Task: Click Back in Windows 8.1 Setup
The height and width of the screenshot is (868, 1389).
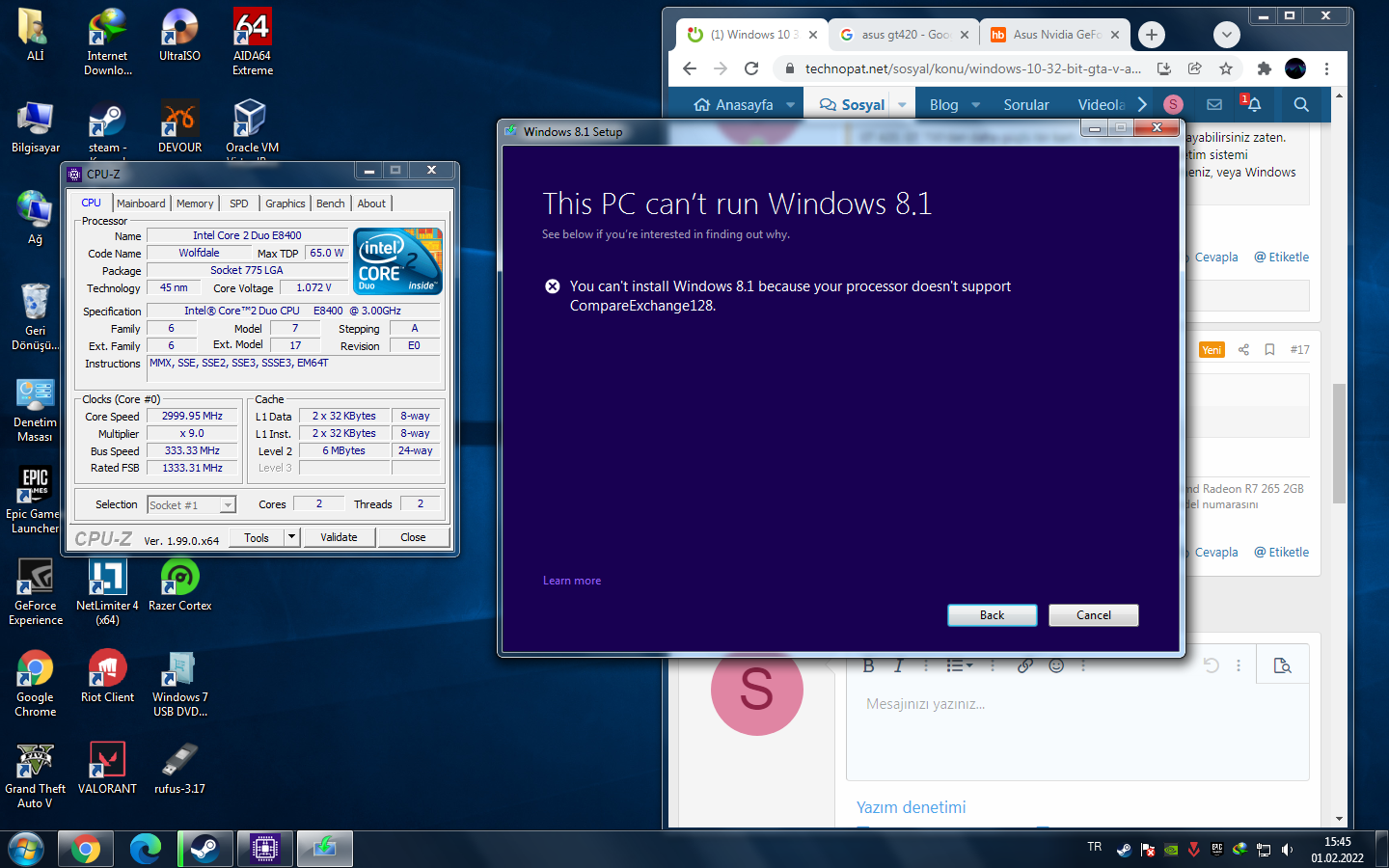Action: coord(992,615)
